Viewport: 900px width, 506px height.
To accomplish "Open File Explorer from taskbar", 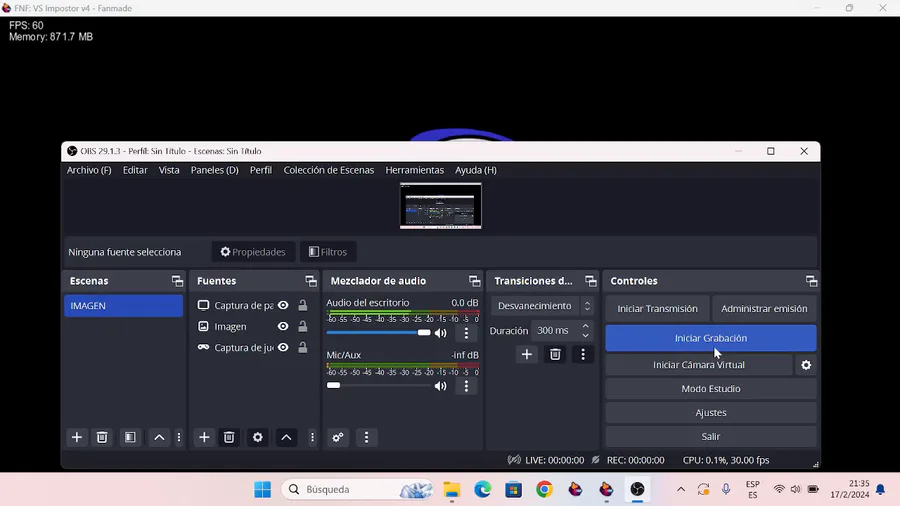I will [x=452, y=489].
